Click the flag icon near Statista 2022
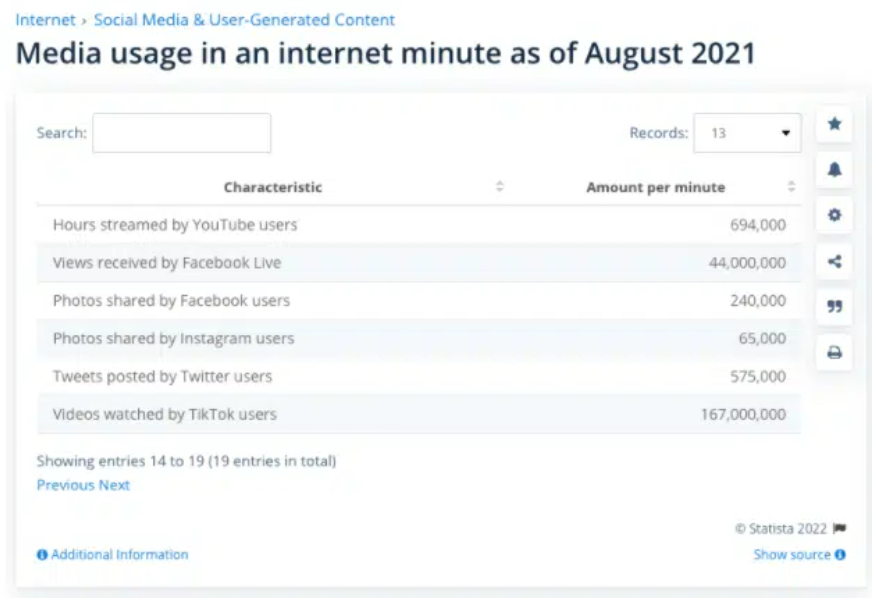 pos(839,528)
